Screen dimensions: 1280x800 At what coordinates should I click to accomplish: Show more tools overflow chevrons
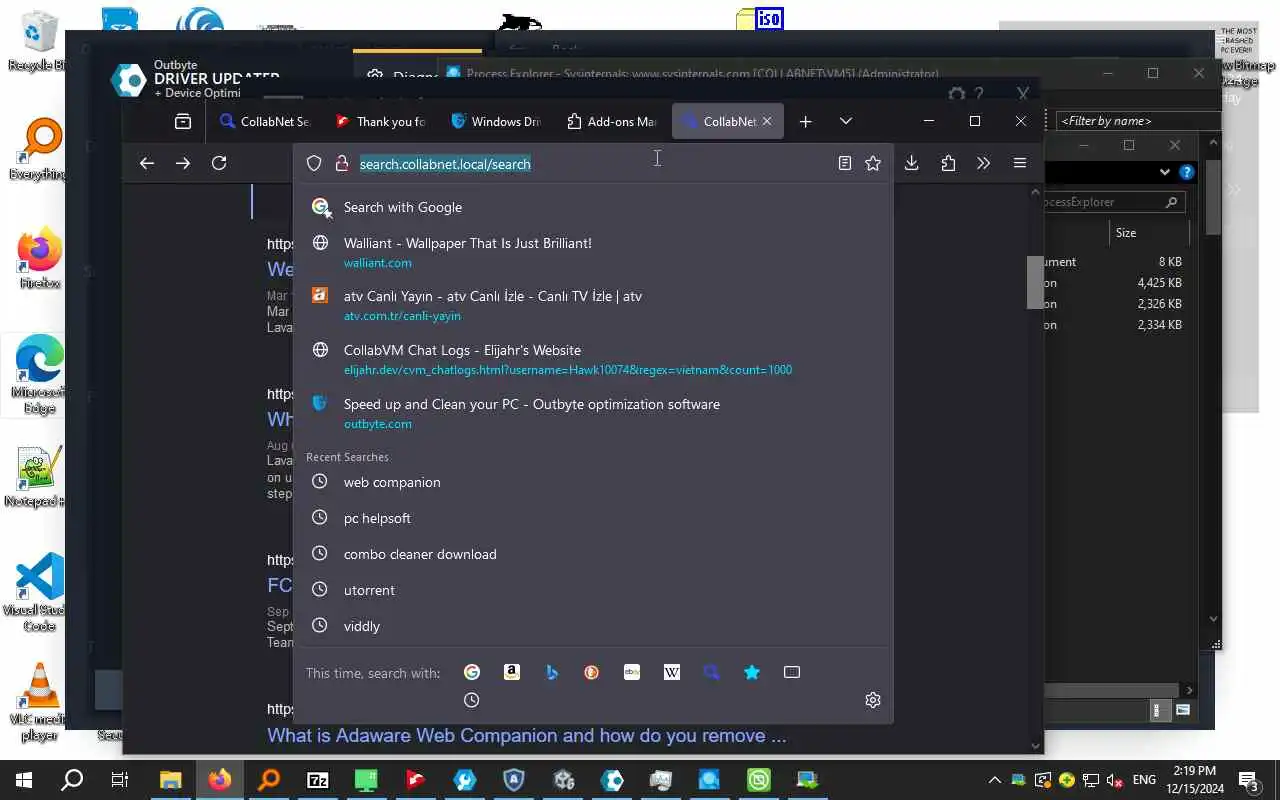pos(983,163)
